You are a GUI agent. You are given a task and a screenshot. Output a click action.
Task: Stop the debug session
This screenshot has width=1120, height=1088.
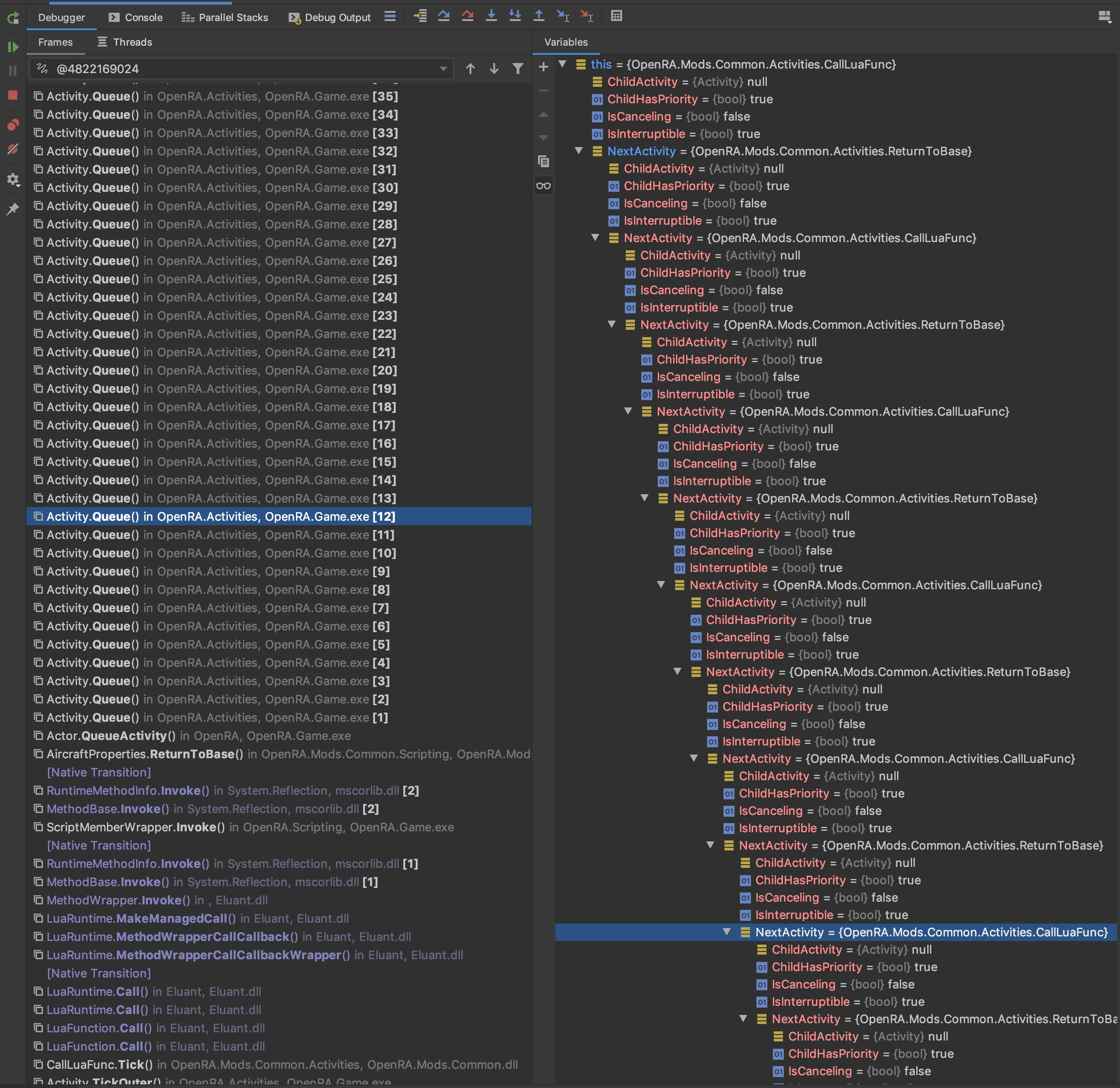coord(13,95)
